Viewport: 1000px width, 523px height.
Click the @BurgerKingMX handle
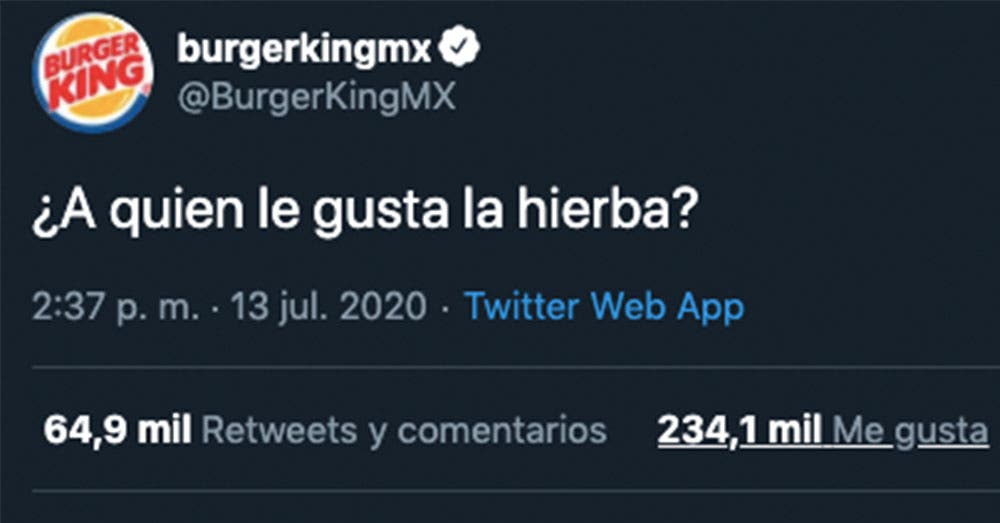[317, 98]
